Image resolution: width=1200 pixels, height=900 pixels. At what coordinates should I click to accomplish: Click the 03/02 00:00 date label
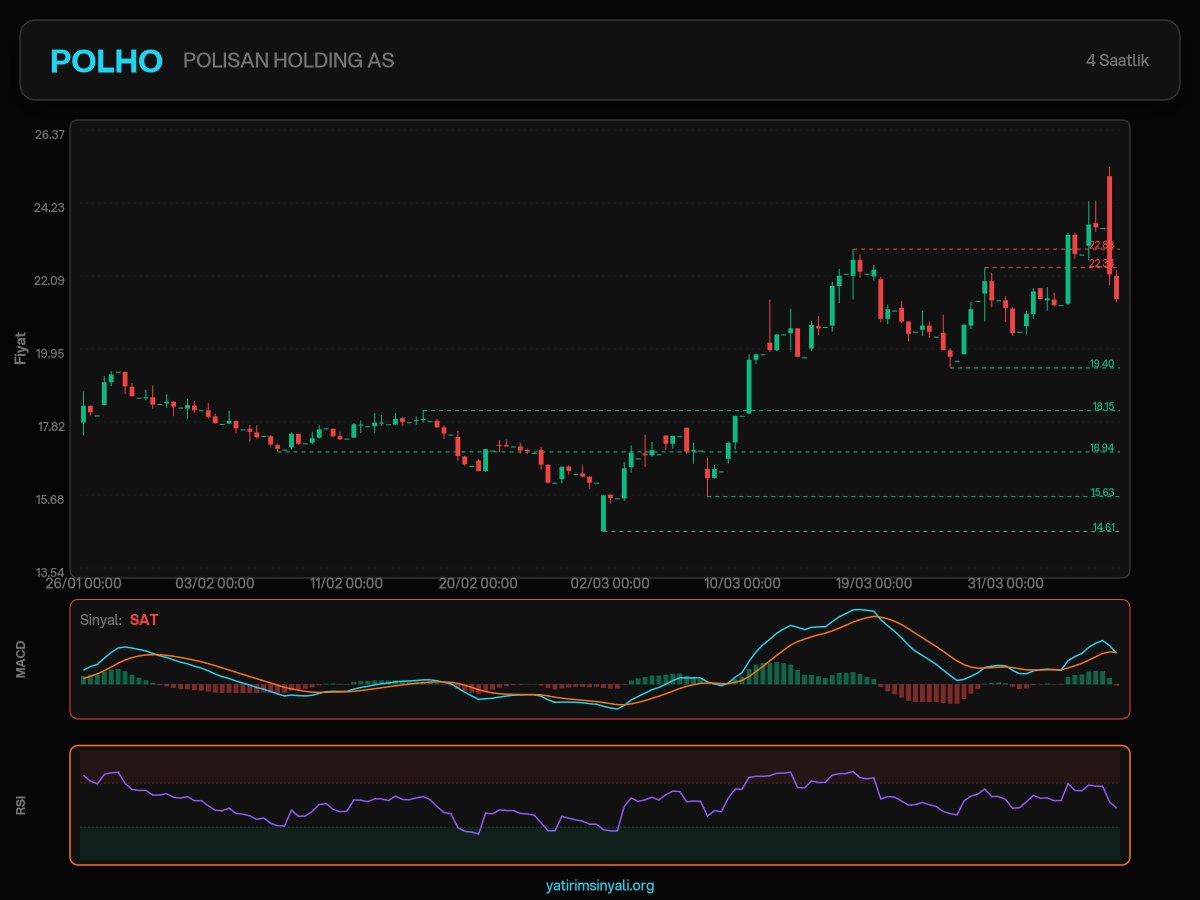215,583
